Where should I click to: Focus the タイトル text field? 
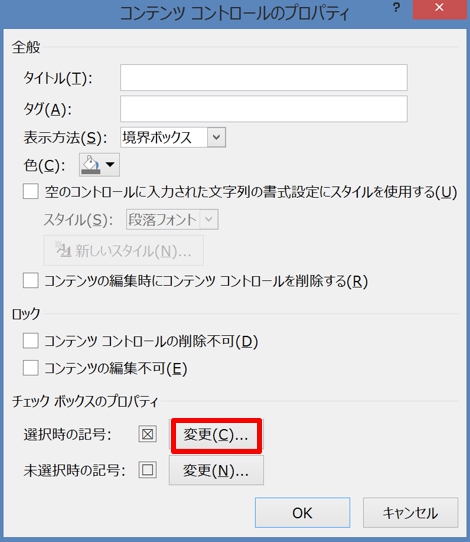coord(264,77)
